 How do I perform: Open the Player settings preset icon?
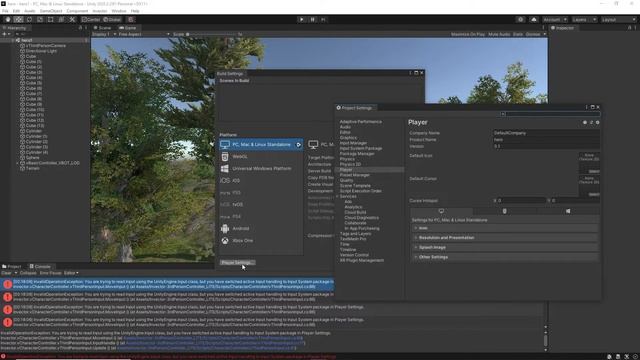591,122
